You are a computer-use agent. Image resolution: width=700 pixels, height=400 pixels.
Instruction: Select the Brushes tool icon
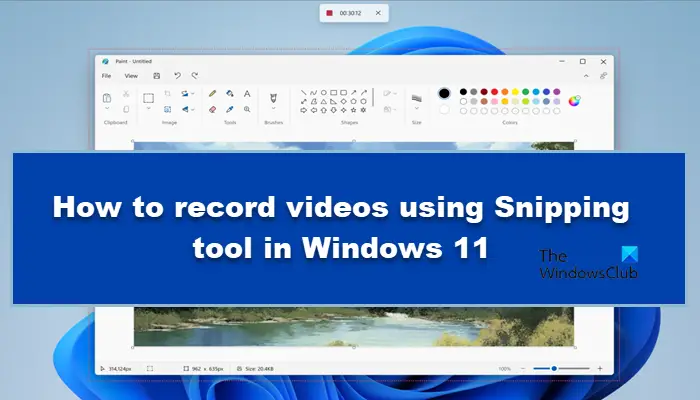[x=273, y=98]
